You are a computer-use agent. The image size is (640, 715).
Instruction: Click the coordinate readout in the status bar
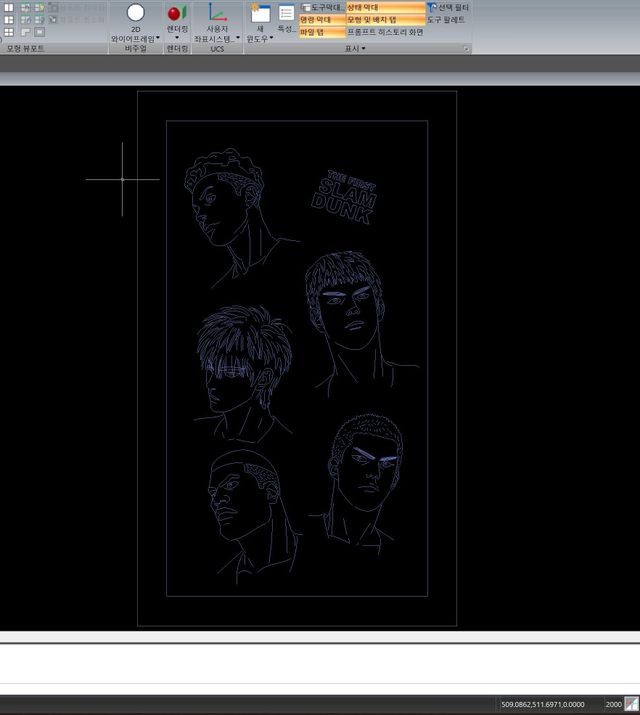pyautogui.click(x=543, y=704)
